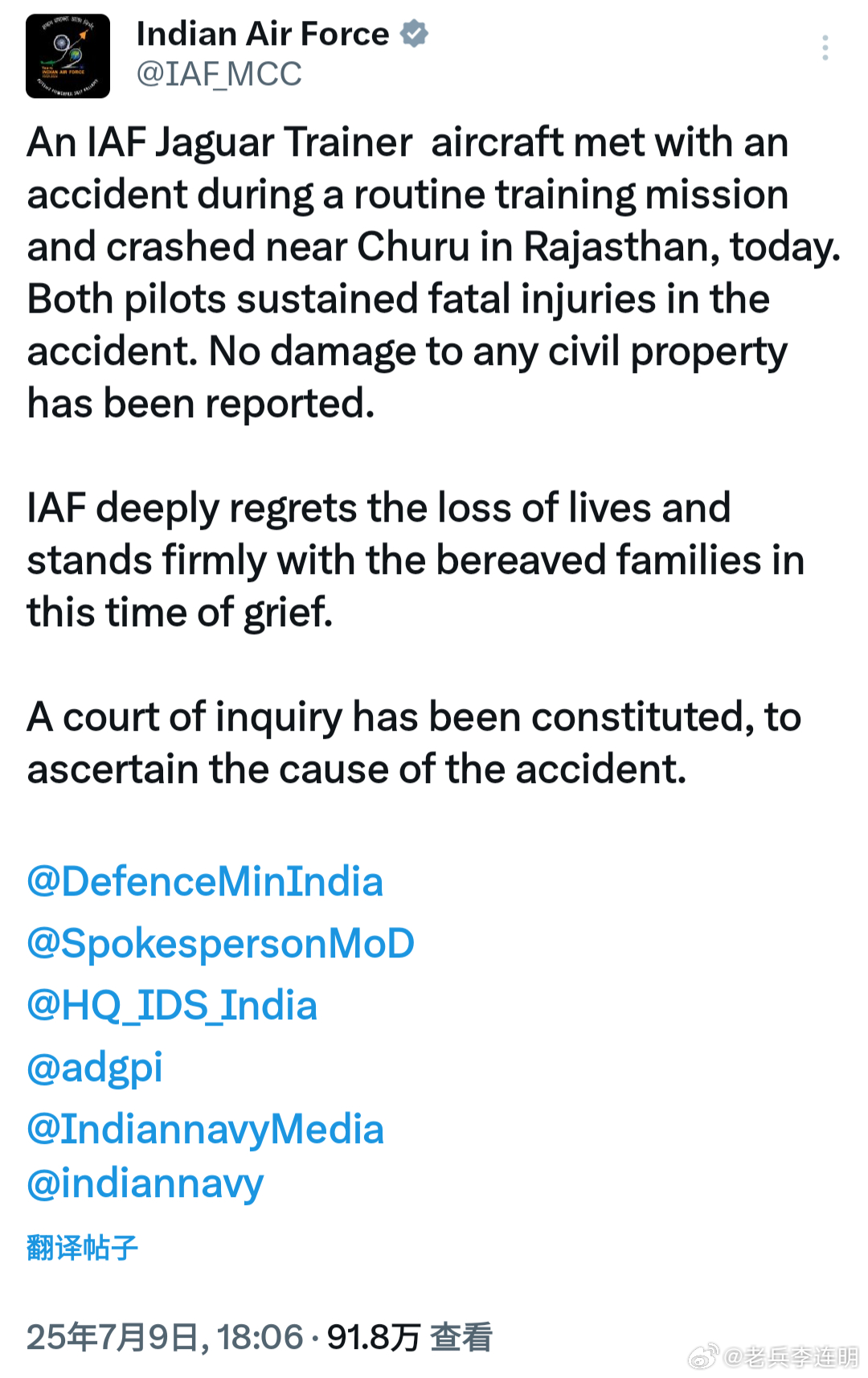Click the first paragraph about Jaguar Trainer crash

(434, 273)
